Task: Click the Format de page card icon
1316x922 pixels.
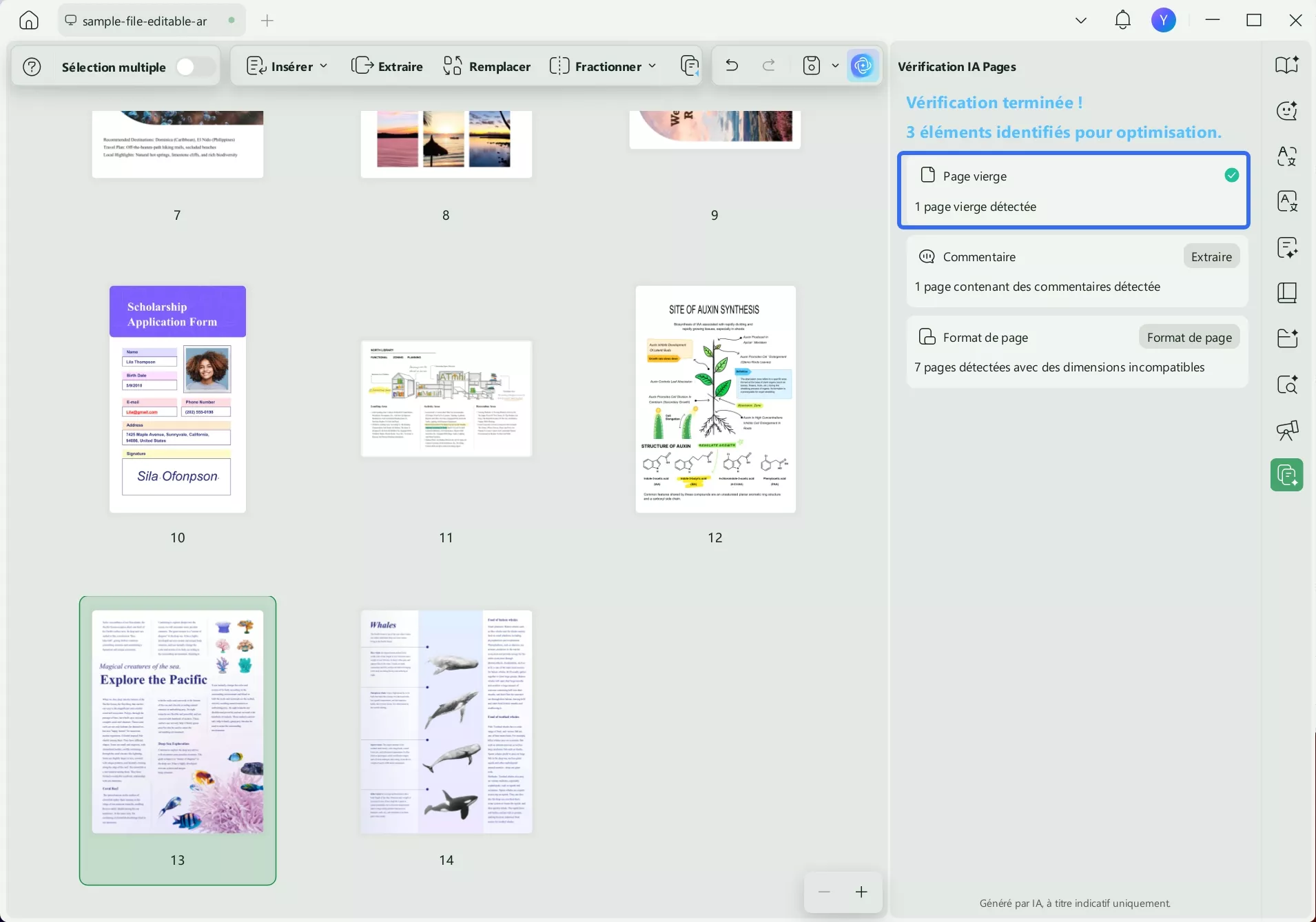Action: tap(927, 337)
